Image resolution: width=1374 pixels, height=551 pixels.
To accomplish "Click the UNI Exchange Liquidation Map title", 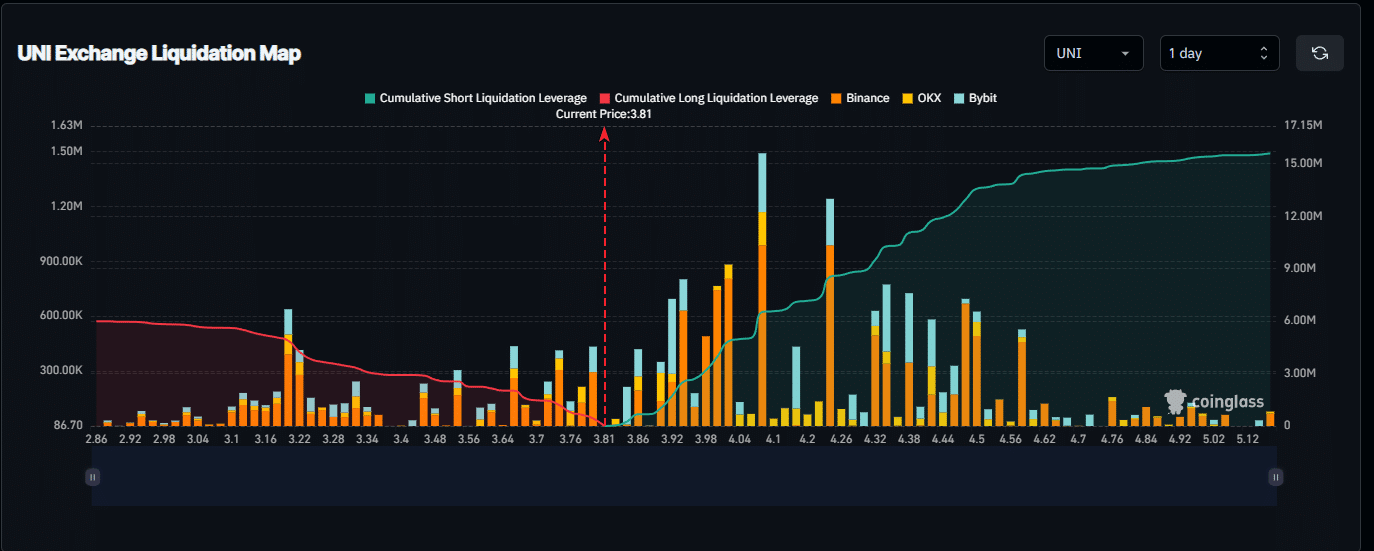I will point(159,54).
